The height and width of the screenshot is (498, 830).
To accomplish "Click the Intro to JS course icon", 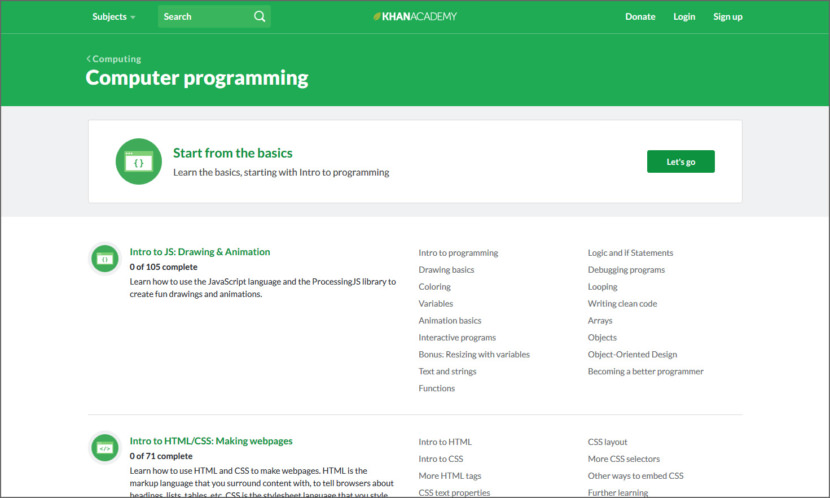I will (x=105, y=259).
